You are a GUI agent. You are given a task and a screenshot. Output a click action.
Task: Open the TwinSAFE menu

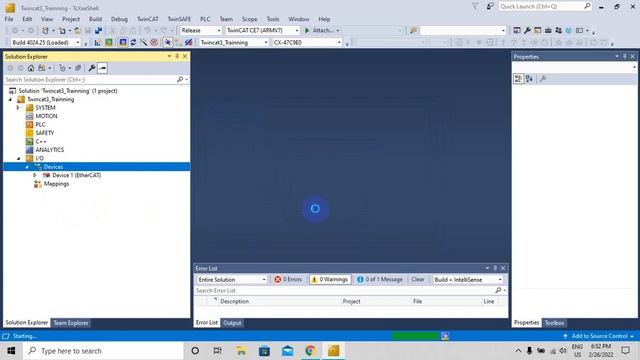coord(179,19)
